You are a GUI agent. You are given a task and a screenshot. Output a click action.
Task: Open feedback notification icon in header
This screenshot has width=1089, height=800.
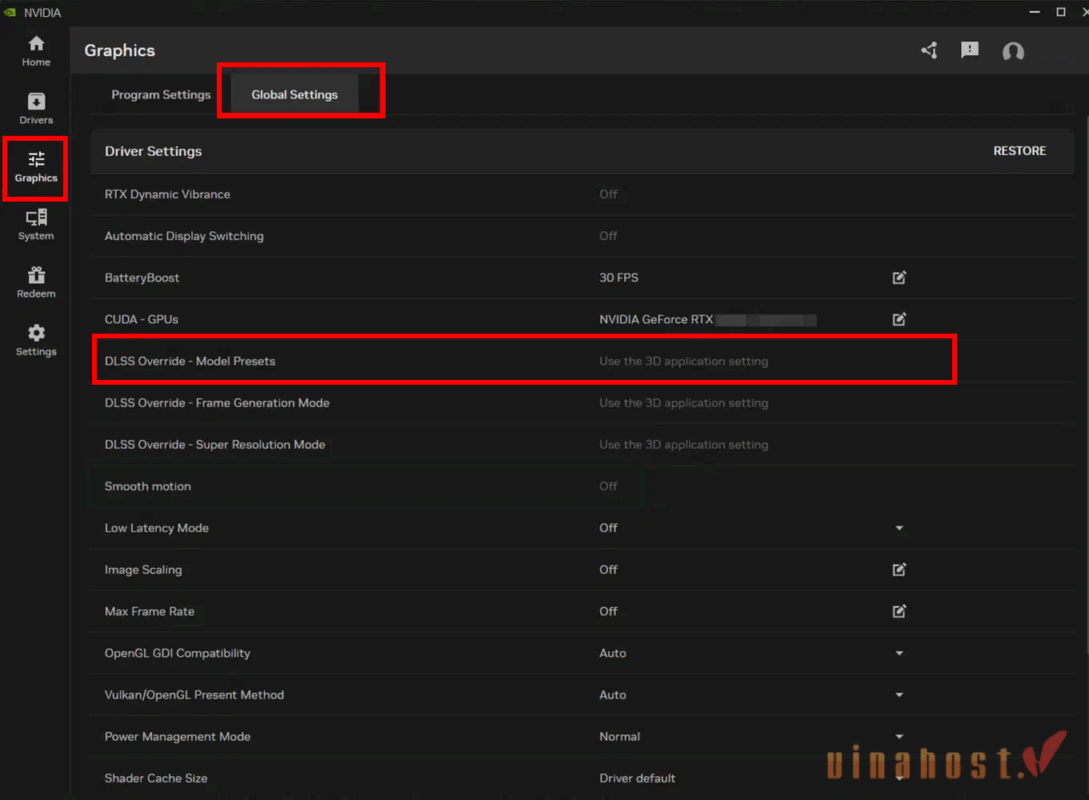[970, 50]
